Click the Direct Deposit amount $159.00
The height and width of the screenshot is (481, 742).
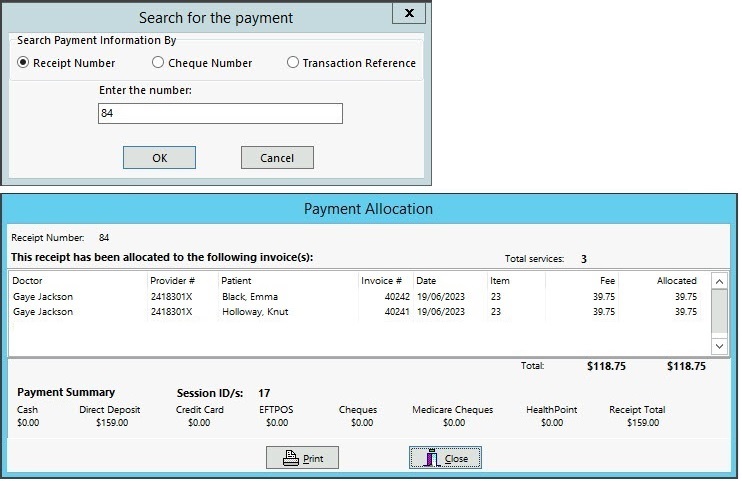pos(112,423)
